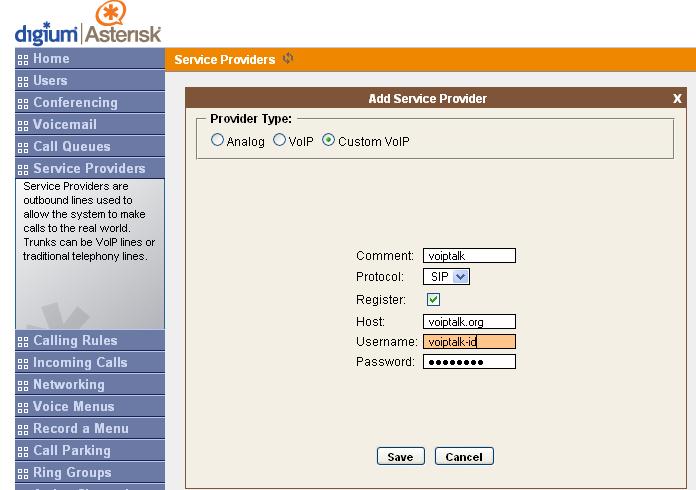Viewport: 696px width, 490px height.
Task: Click the Host label
Action: point(370,321)
